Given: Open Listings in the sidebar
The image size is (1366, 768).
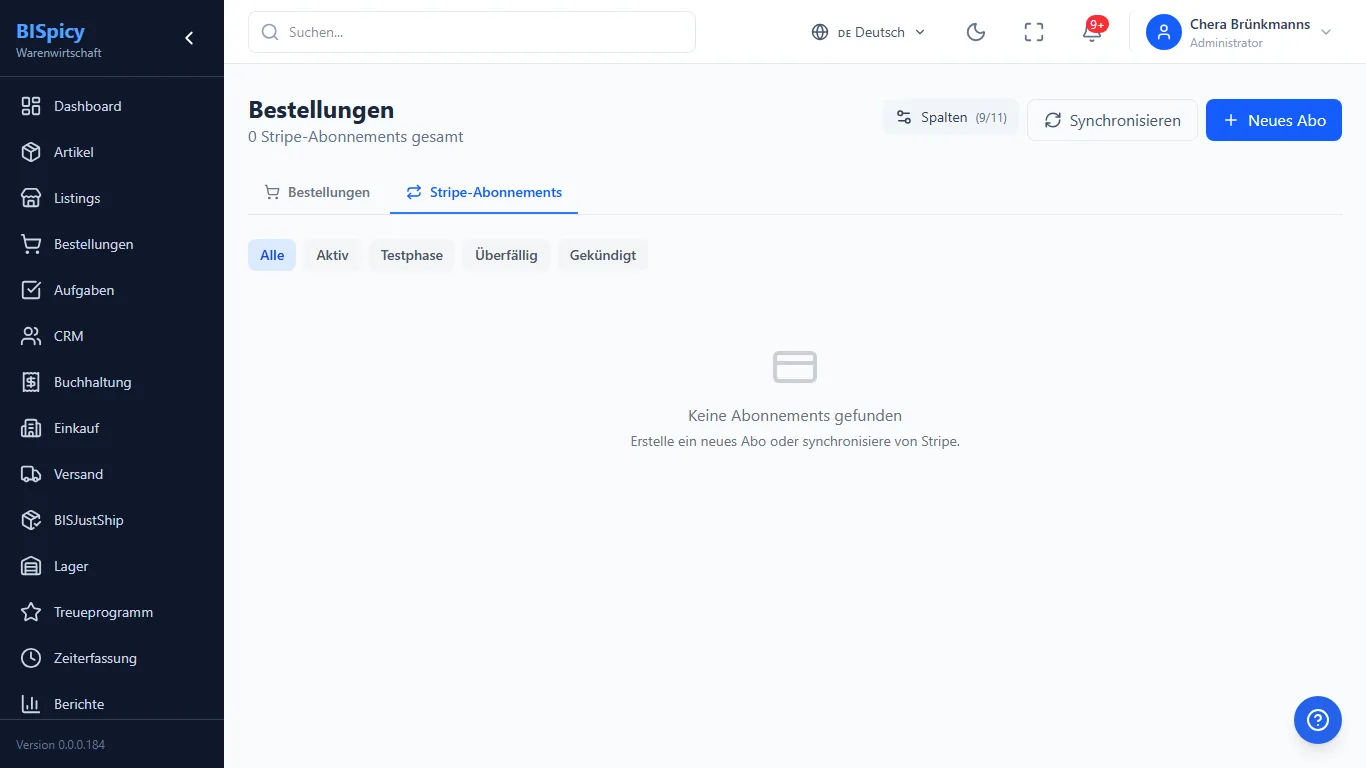Looking at the screenshot, I should (112, 198).
